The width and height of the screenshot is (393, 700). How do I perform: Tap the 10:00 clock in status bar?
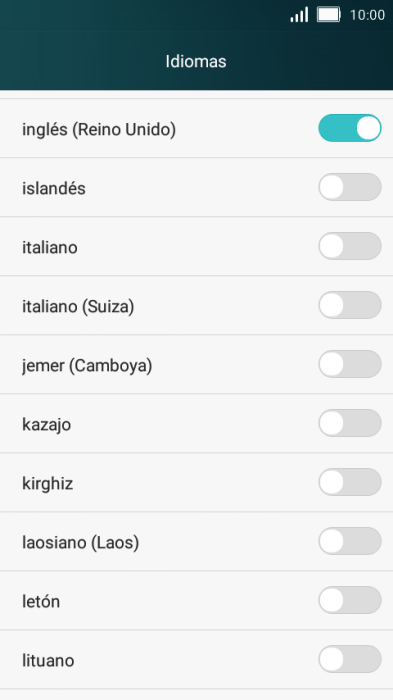(367, 15)
